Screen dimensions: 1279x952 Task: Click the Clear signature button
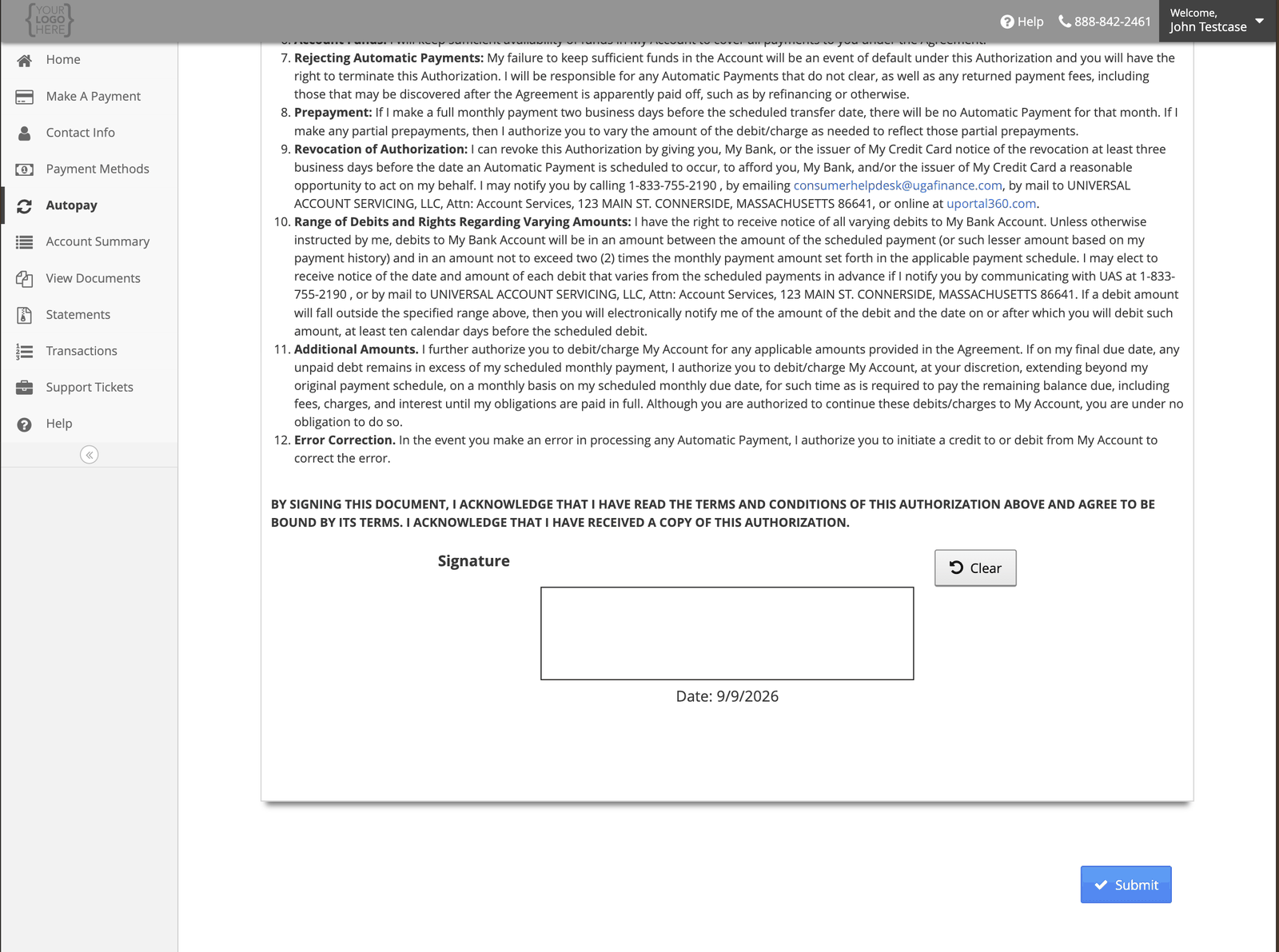[975, 568]
